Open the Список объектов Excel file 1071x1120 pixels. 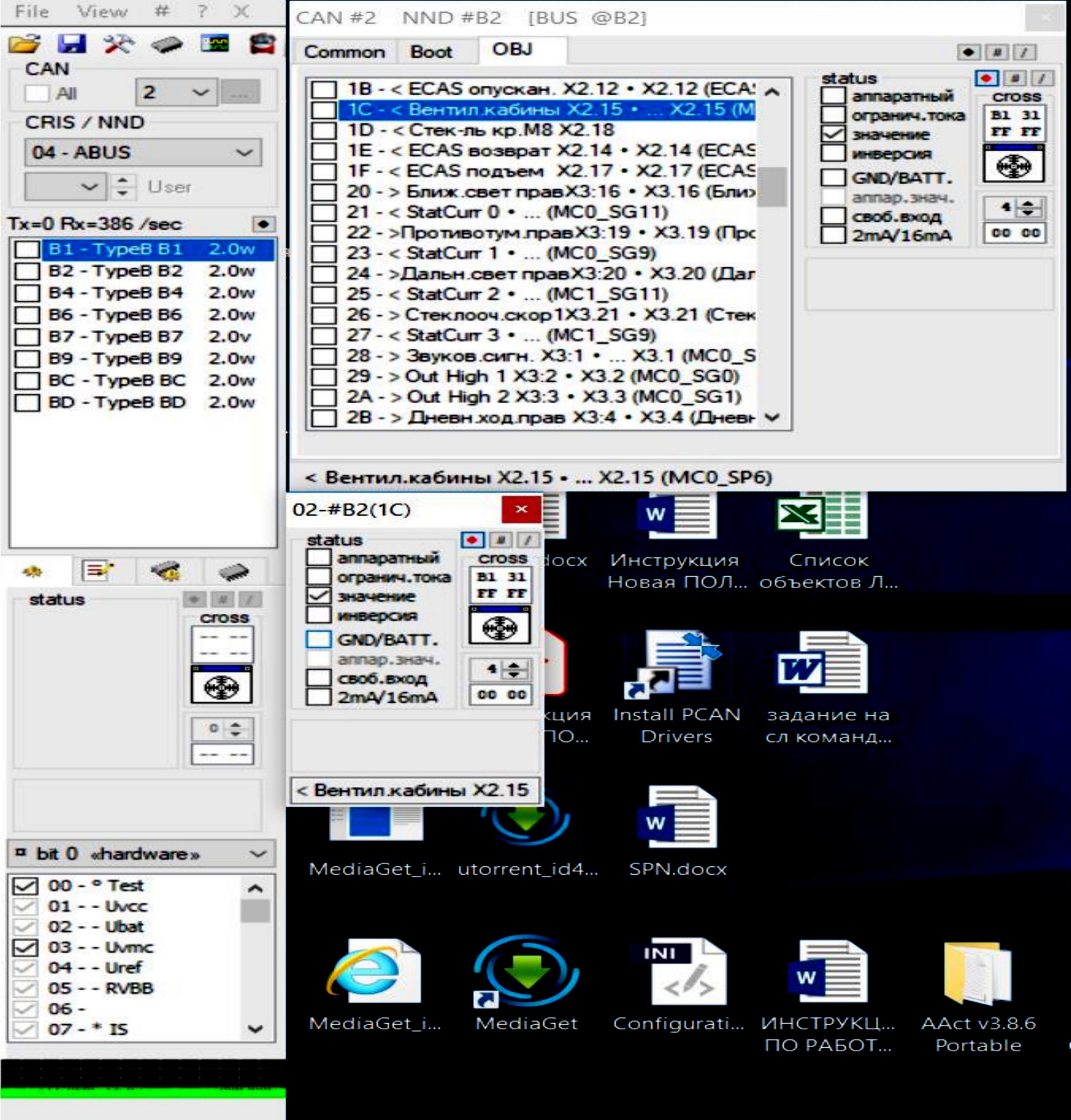828,540
